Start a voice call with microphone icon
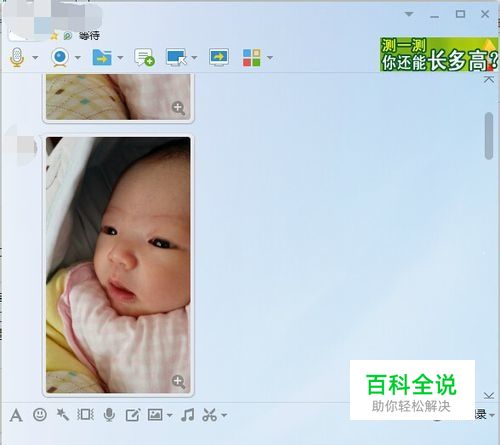This screenshot has width=500, height=445. coord(17,57)
